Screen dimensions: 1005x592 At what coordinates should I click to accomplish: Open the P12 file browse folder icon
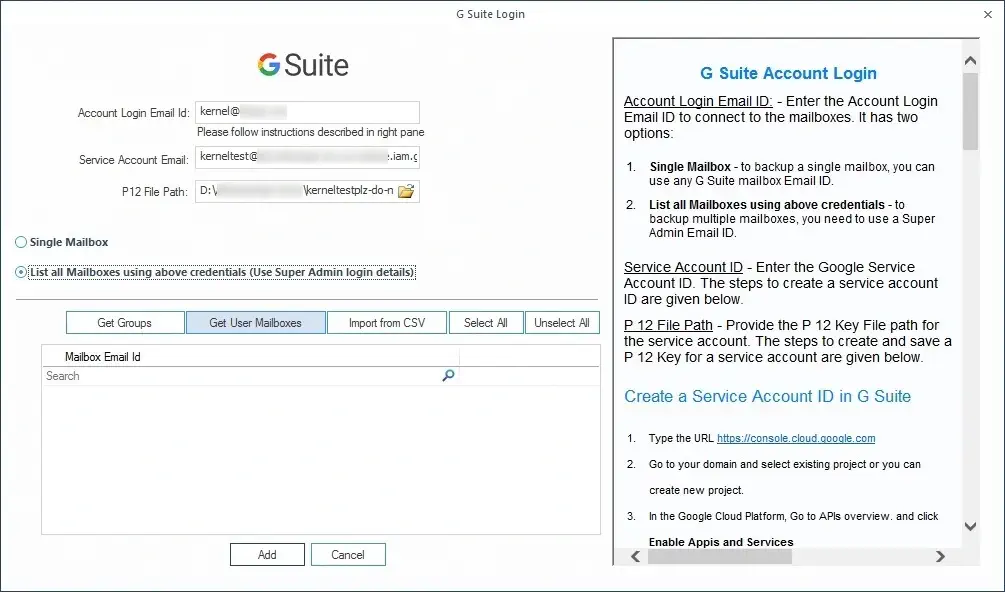(406, 191)
